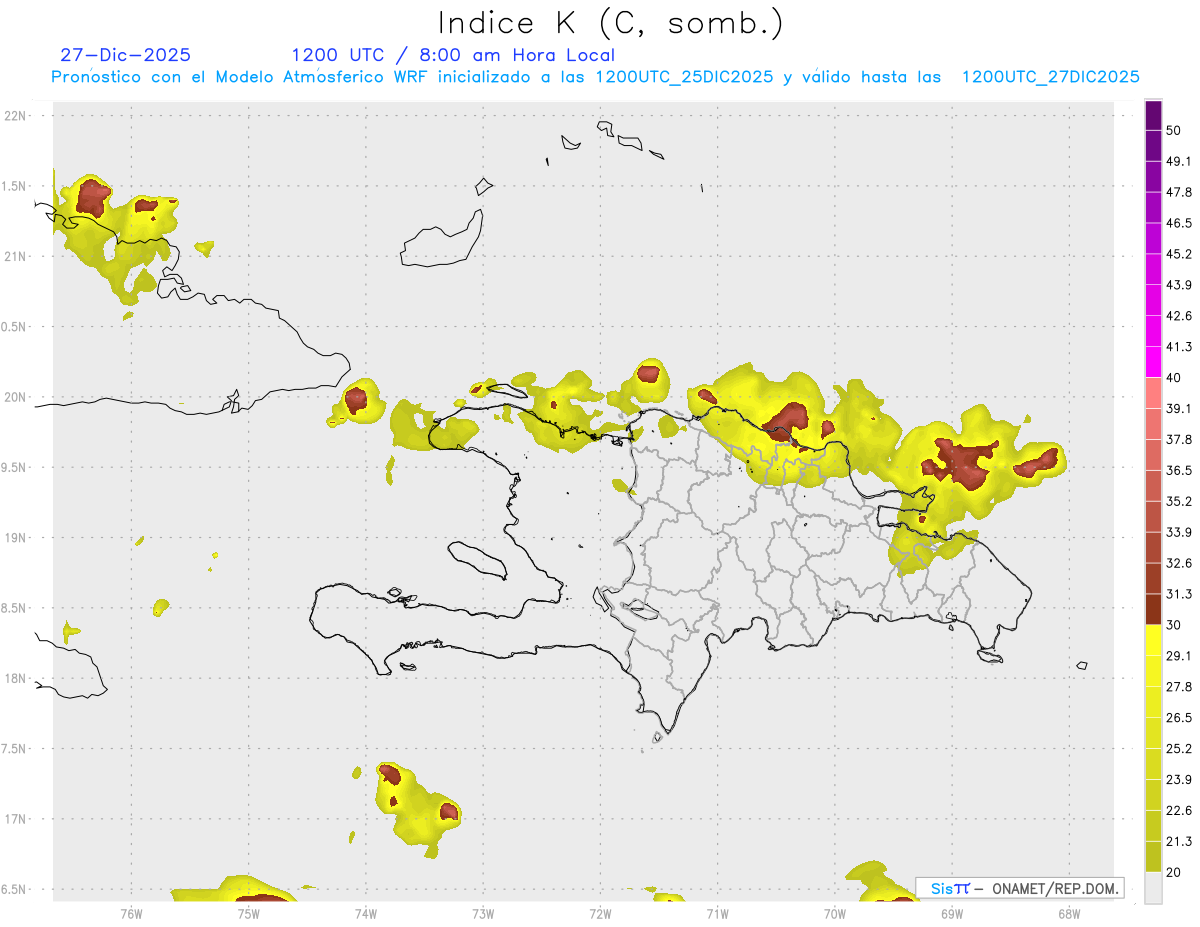The height and width of the screenshot is (927, 1200).
Task: Click the color bar value "40"
Action: point(1174,378)
